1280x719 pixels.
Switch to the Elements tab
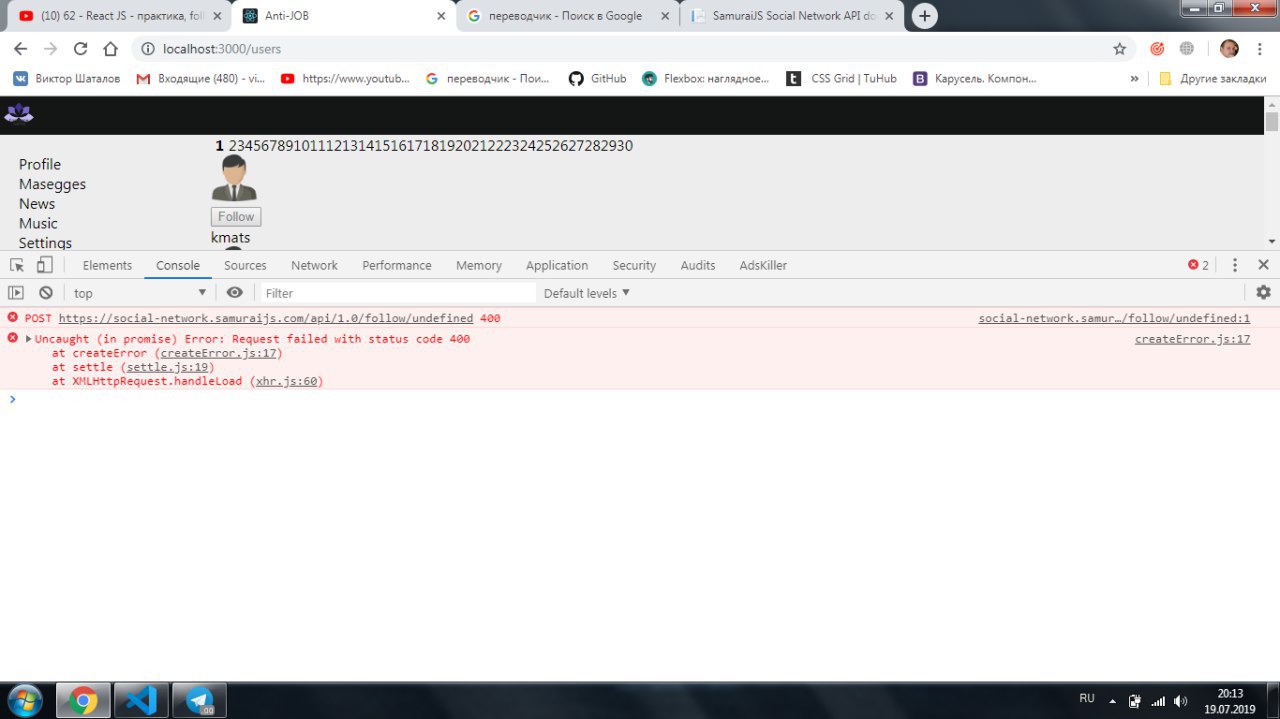click(x=107, y=265)
